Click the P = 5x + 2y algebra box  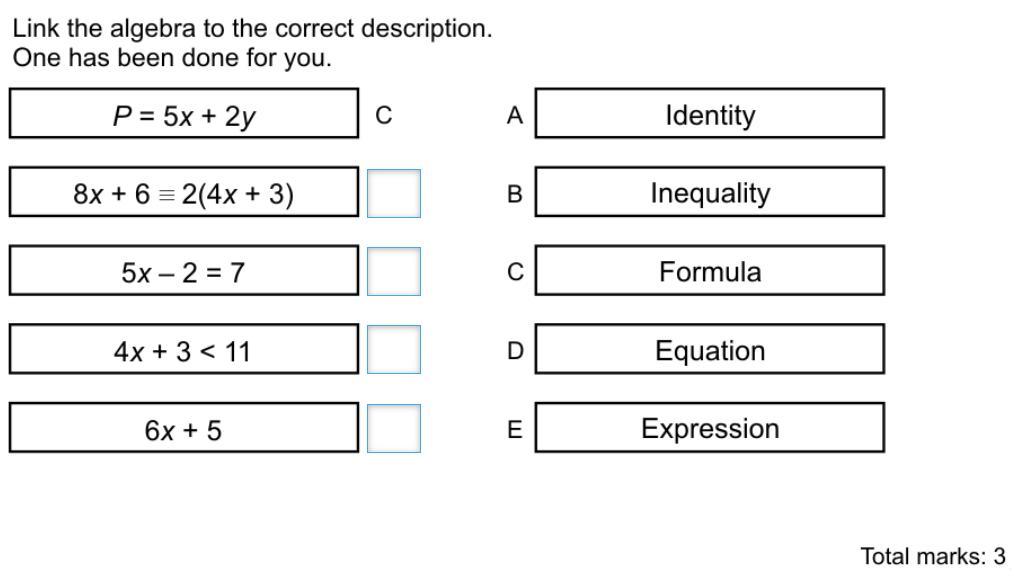(184, 114)
